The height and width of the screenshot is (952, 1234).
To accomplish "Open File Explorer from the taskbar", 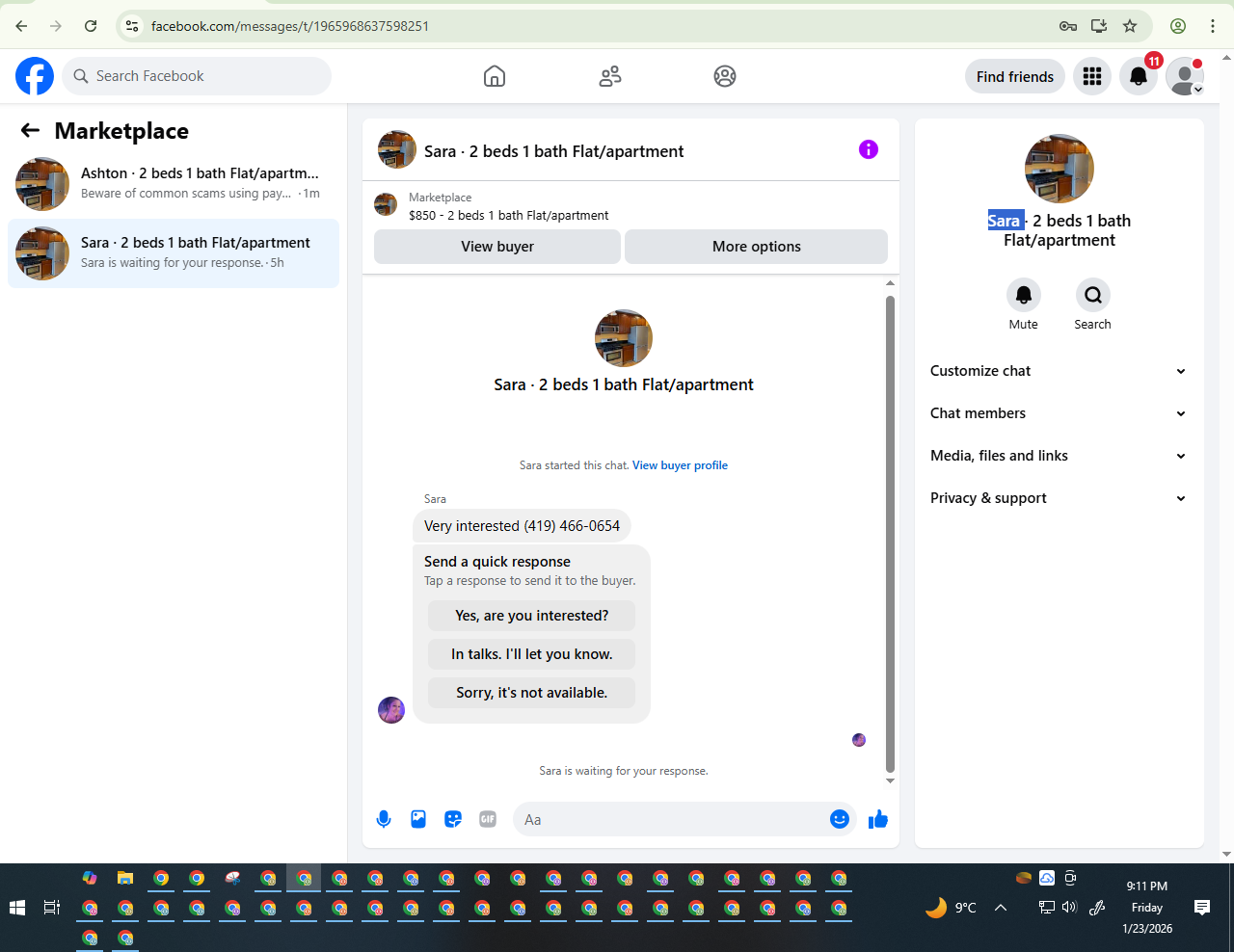I will [125, 878].
